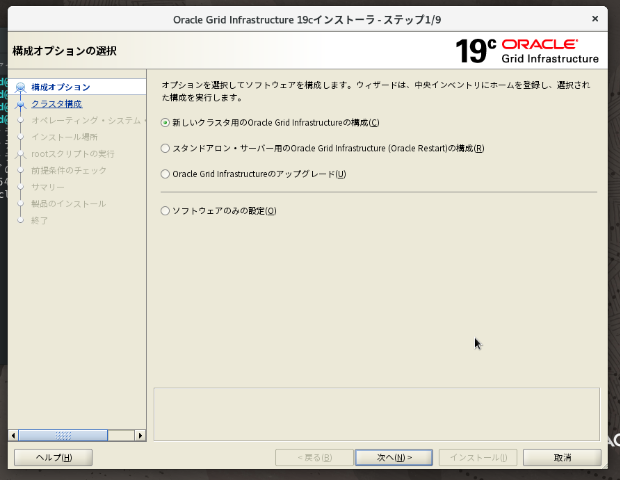Click the 構成オプションの選択 heading

pyautogui.click(x=64, y=51)
